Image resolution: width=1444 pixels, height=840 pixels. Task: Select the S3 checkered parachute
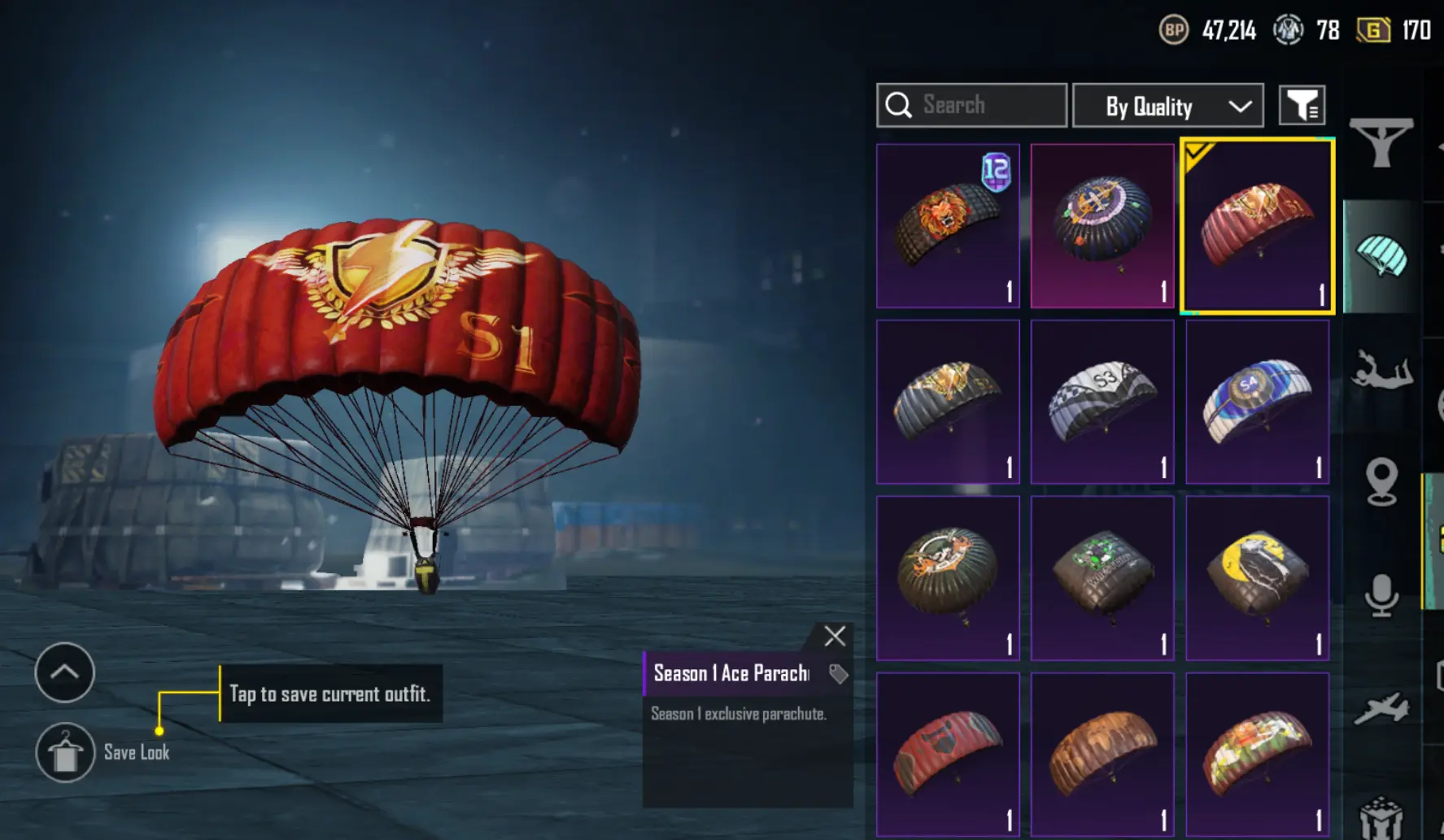point(1102,402)
